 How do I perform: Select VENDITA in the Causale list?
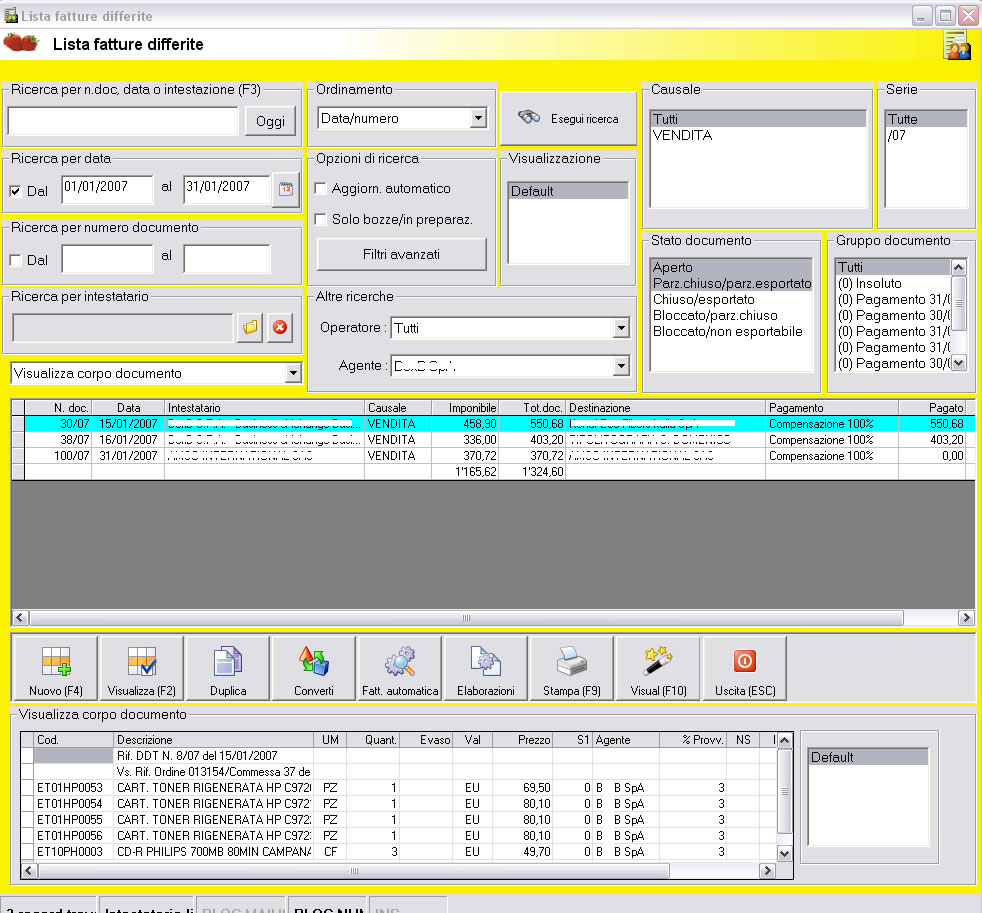pos(682,135)
